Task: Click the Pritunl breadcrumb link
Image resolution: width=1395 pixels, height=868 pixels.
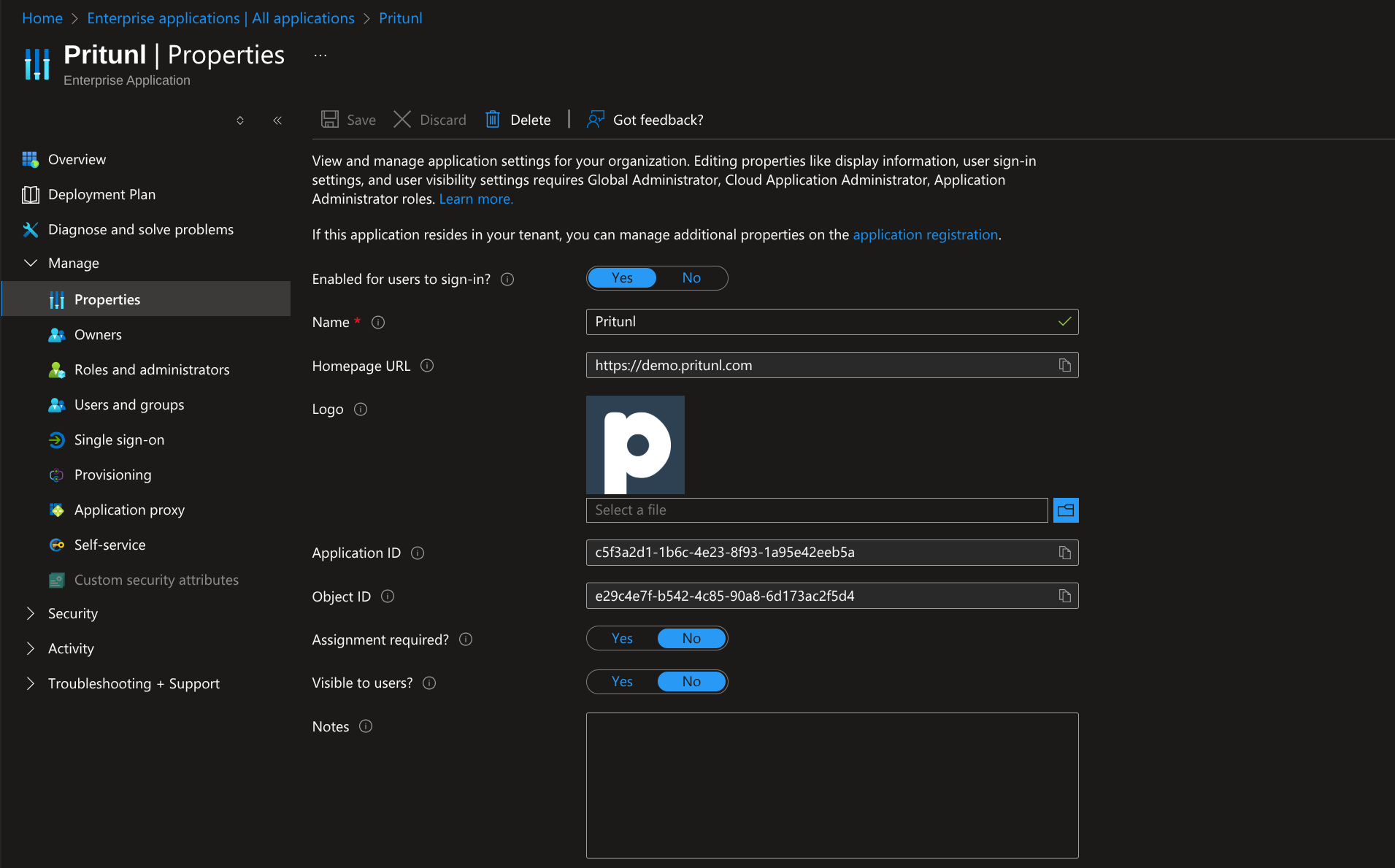Action: pyautogui.click(x=401, y=18)
